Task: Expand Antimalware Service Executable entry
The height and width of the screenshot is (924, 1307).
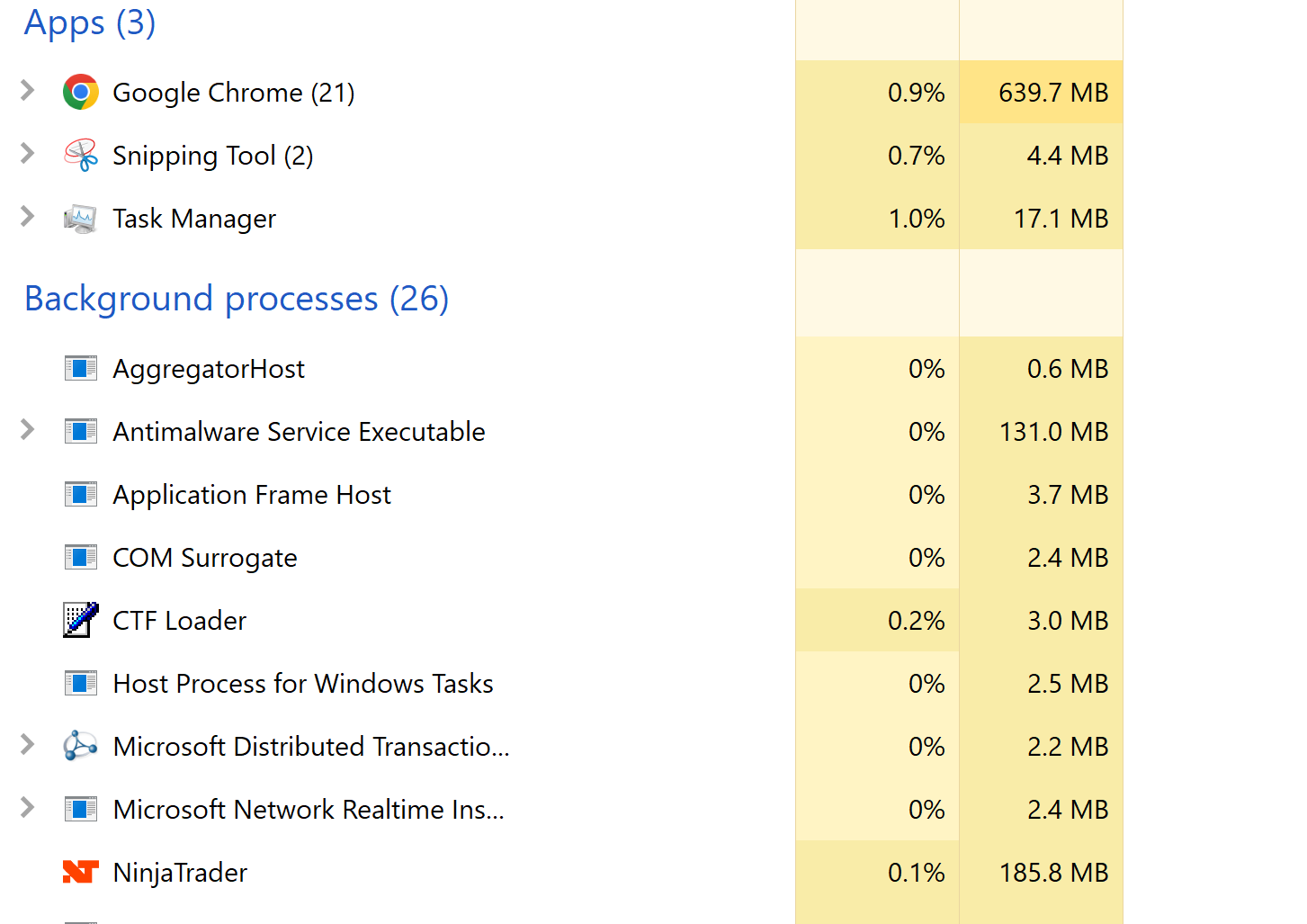Action: tap(28, 430)
